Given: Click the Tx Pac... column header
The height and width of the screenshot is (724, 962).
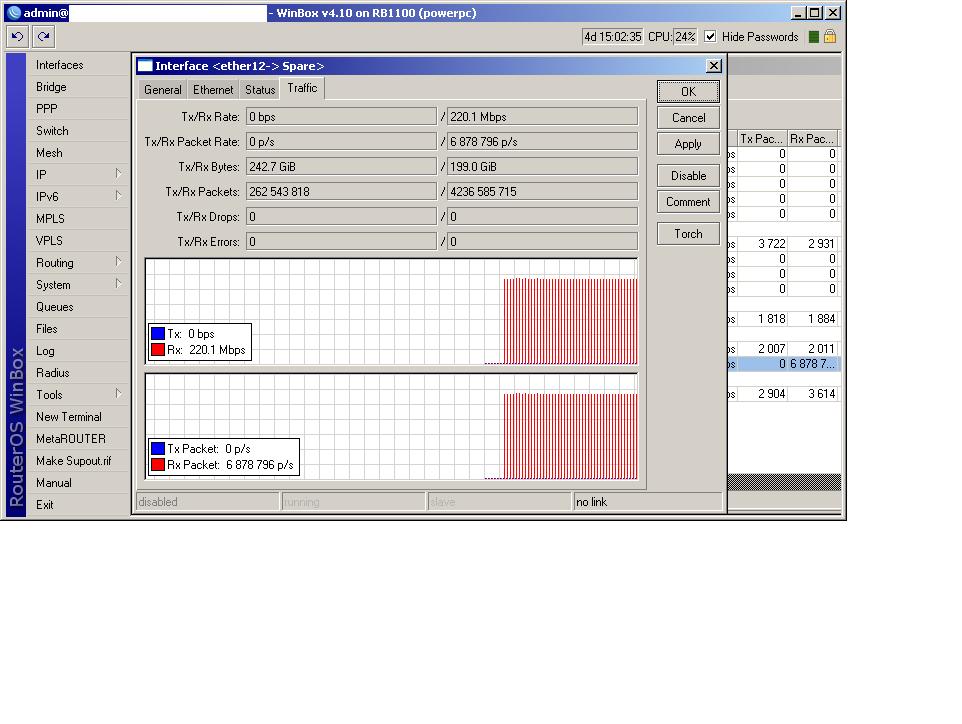Looking at the screenshot, I should point(762,139).
